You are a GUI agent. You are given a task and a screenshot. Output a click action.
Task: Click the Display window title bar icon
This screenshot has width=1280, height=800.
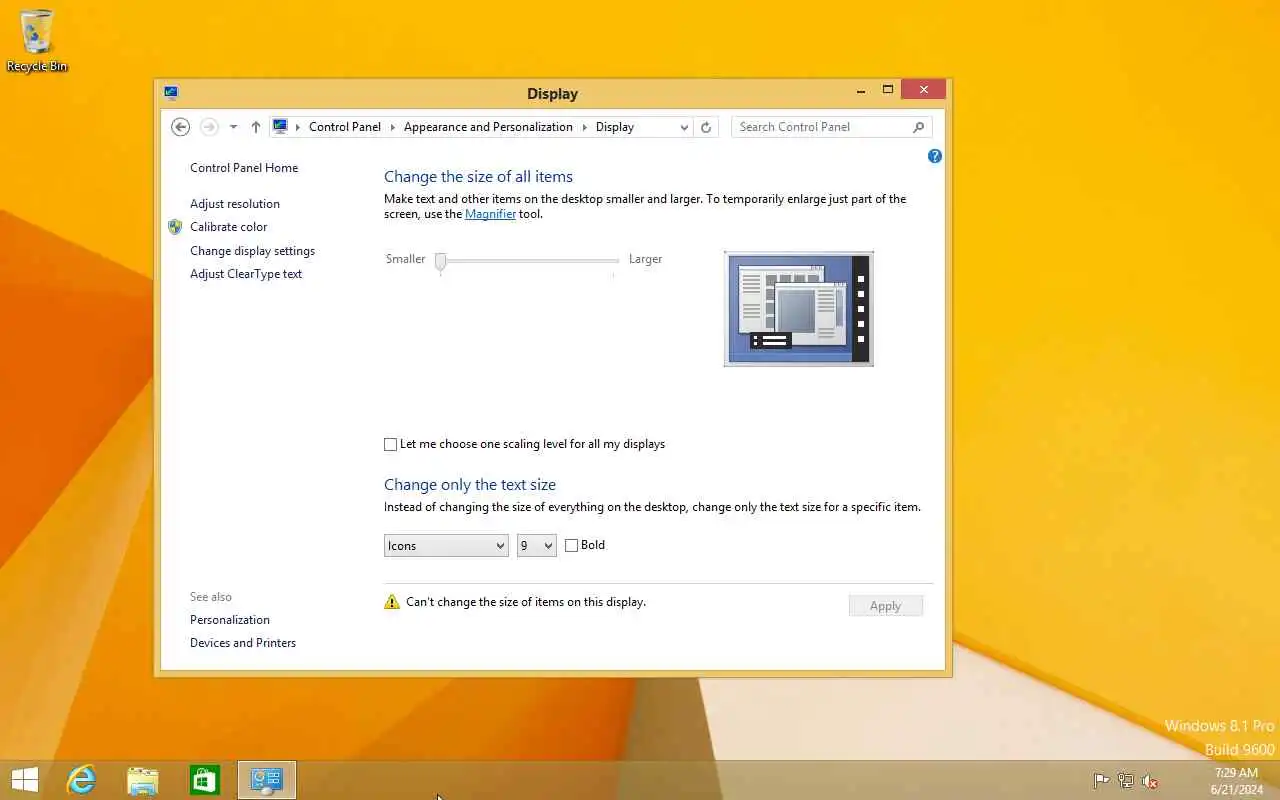coord(171,93)
